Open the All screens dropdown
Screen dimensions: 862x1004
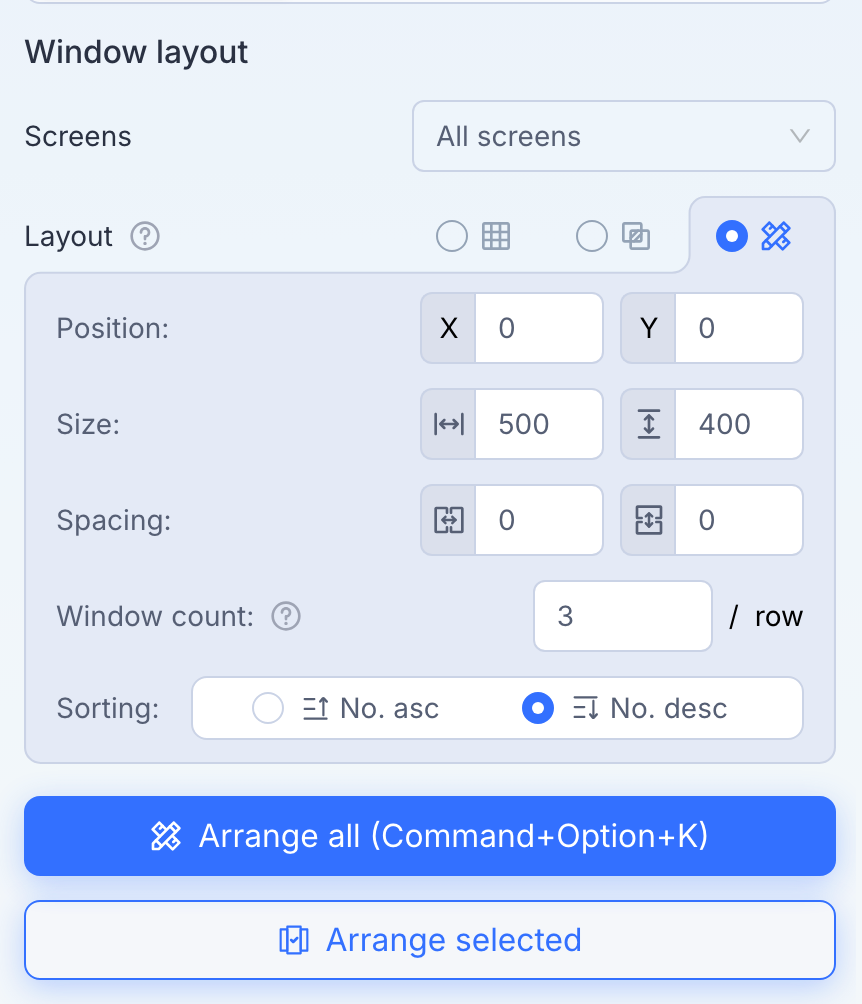624,136
